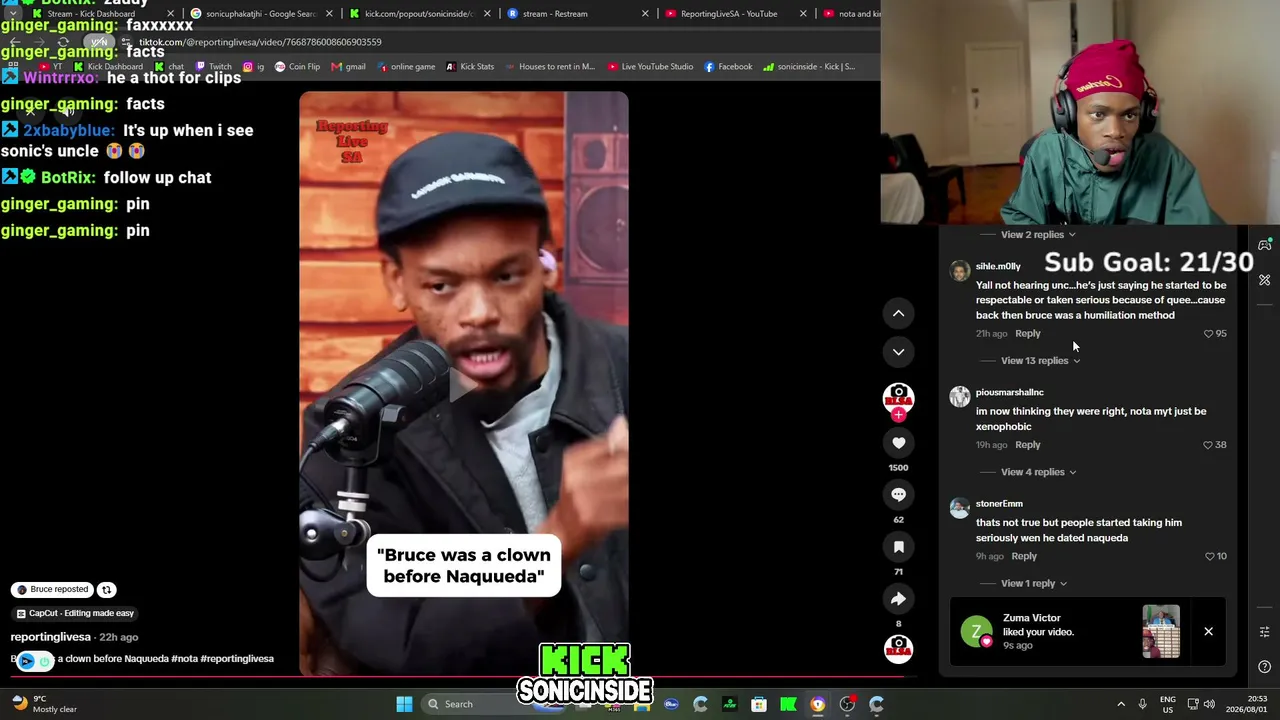The image size is (1280, 720).
Task: Open stonerEmm's profile picture
Action: click(960, 508)
